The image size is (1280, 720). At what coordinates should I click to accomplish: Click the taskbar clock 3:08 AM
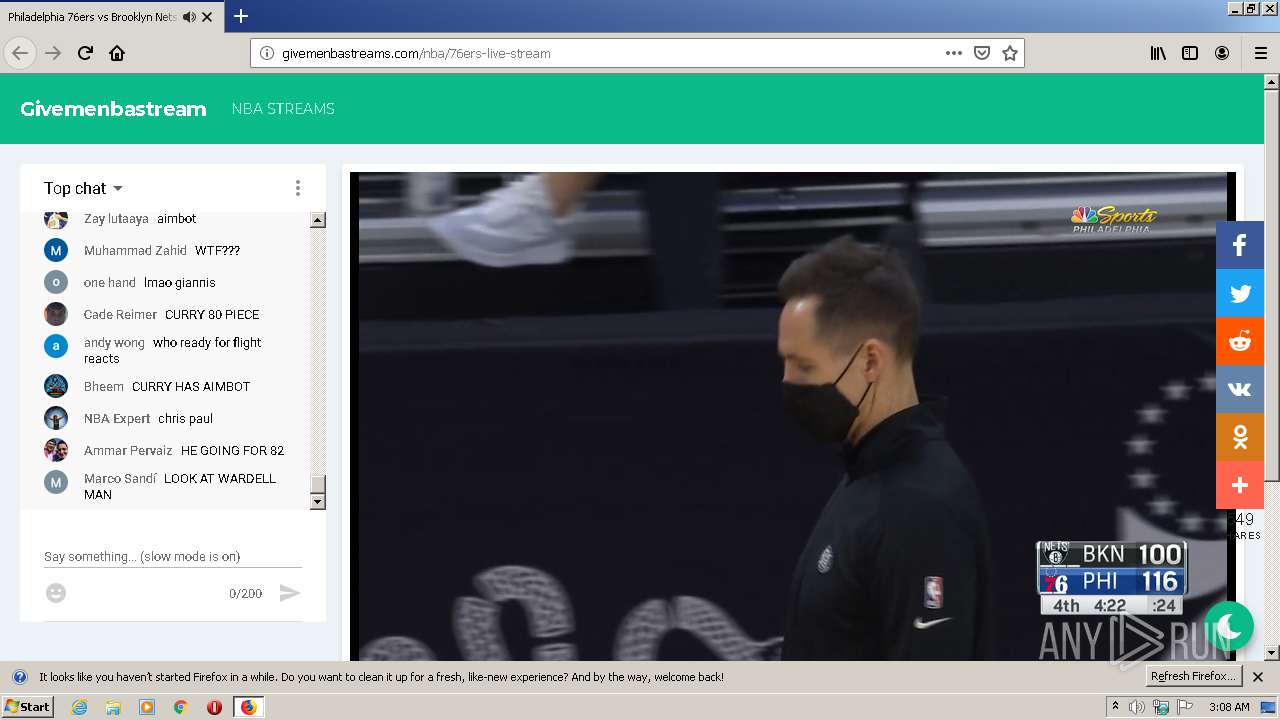click(1229, 707)
